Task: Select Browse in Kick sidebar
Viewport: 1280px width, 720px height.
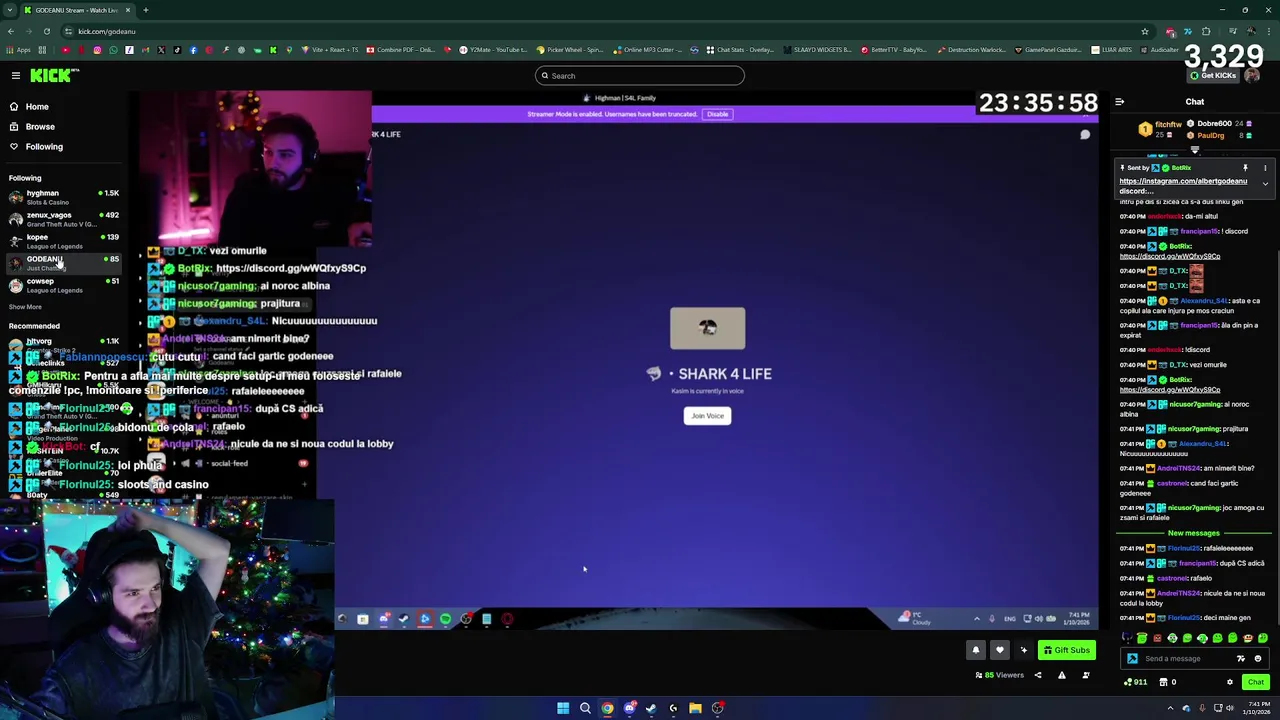Action: point(40,126)
